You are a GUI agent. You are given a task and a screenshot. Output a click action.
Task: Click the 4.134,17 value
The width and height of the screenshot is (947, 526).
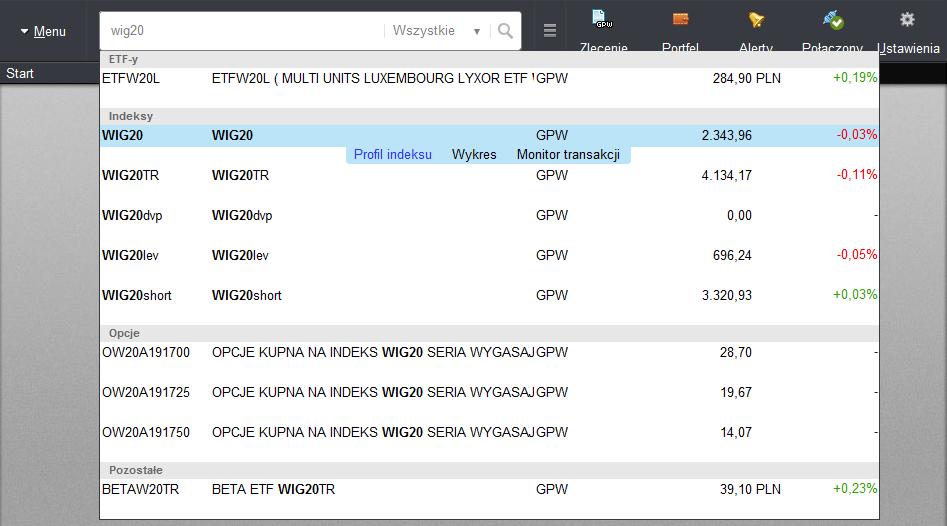tap(727, 175)
